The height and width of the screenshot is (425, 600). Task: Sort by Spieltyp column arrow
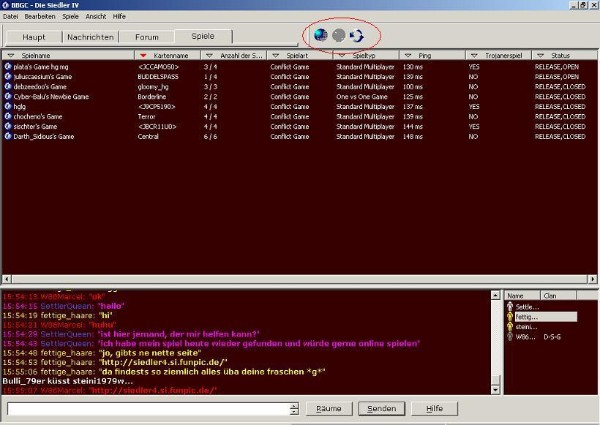pyautogui.click(x=342, y=56)
